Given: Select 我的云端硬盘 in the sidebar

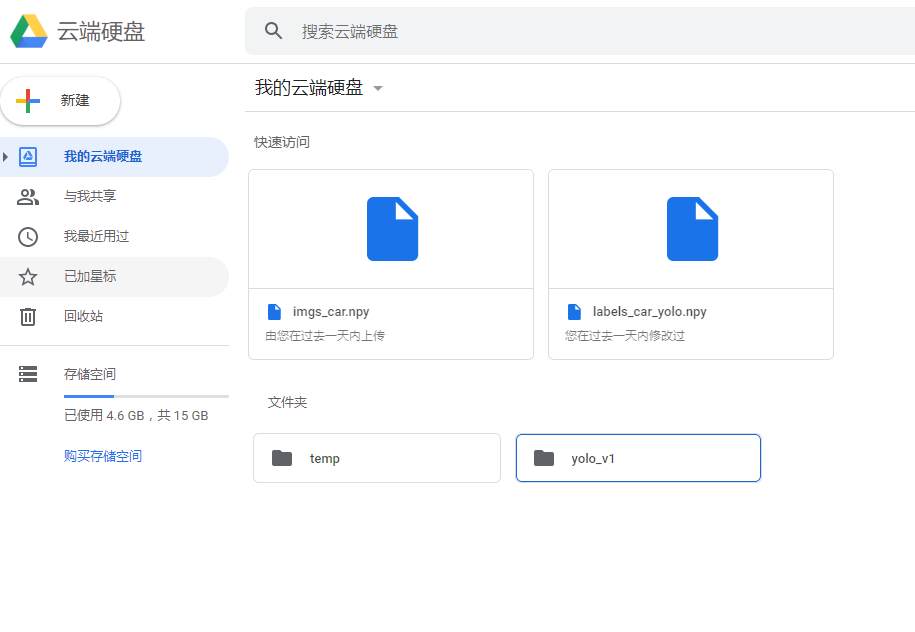Looking at the screenshot, I should [x=114, y=156].
